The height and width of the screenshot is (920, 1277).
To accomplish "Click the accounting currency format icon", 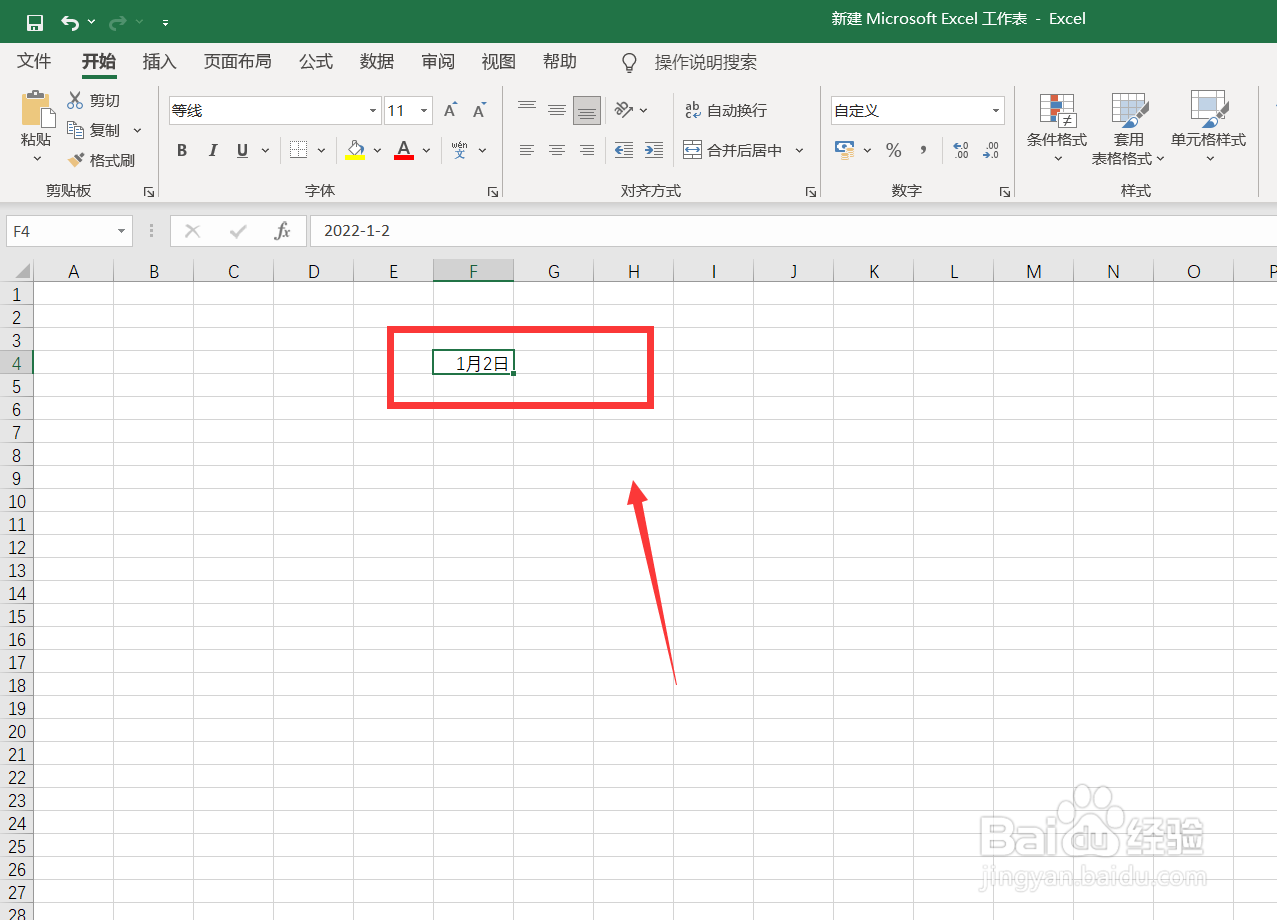I will pos(845,150).
